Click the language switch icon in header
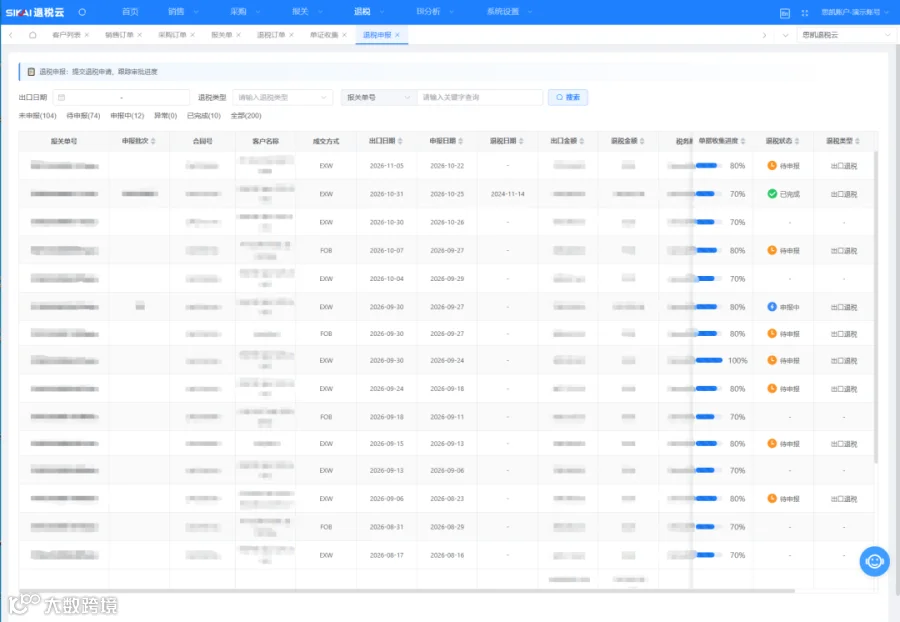This screenshot has height=622, width=900. pos(785,13)
